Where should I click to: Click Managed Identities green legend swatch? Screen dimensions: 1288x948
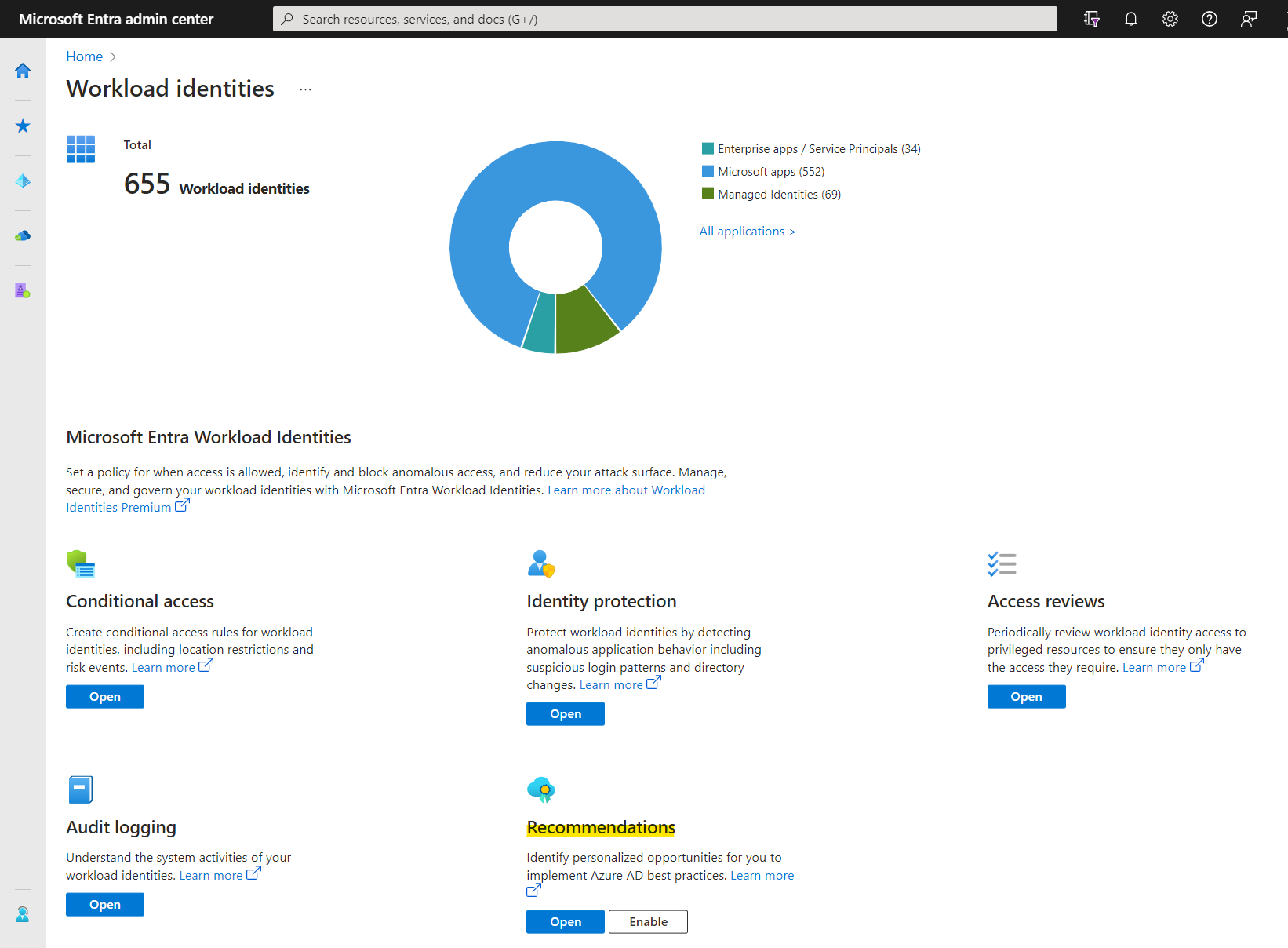708,194
